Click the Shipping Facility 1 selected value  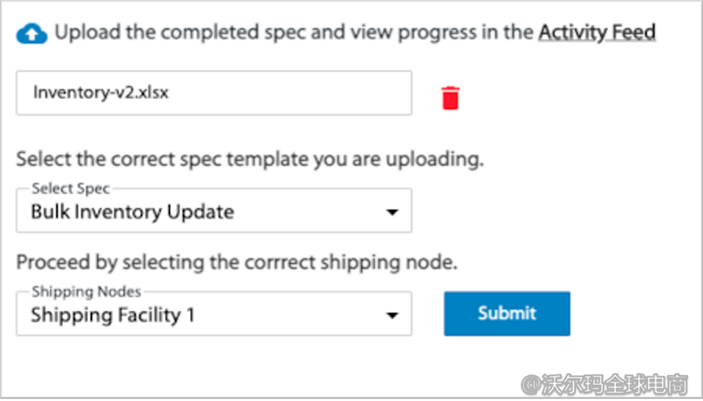[x=112, y=316]
